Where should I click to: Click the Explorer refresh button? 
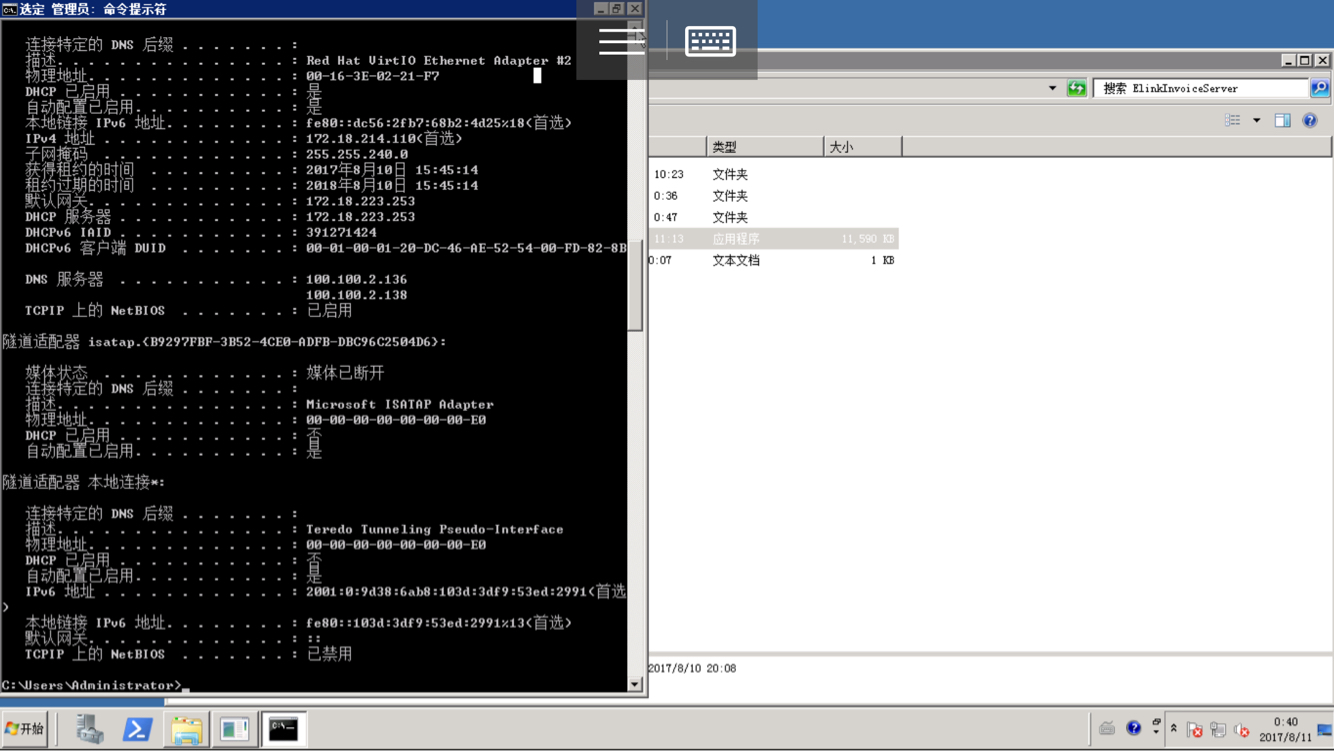(x=1076, y=88)
